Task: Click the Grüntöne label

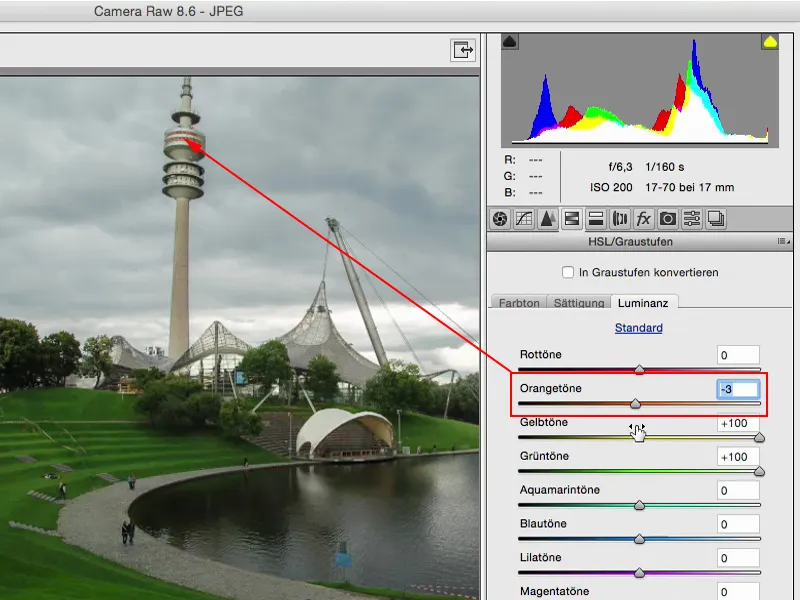Action: 544,456
